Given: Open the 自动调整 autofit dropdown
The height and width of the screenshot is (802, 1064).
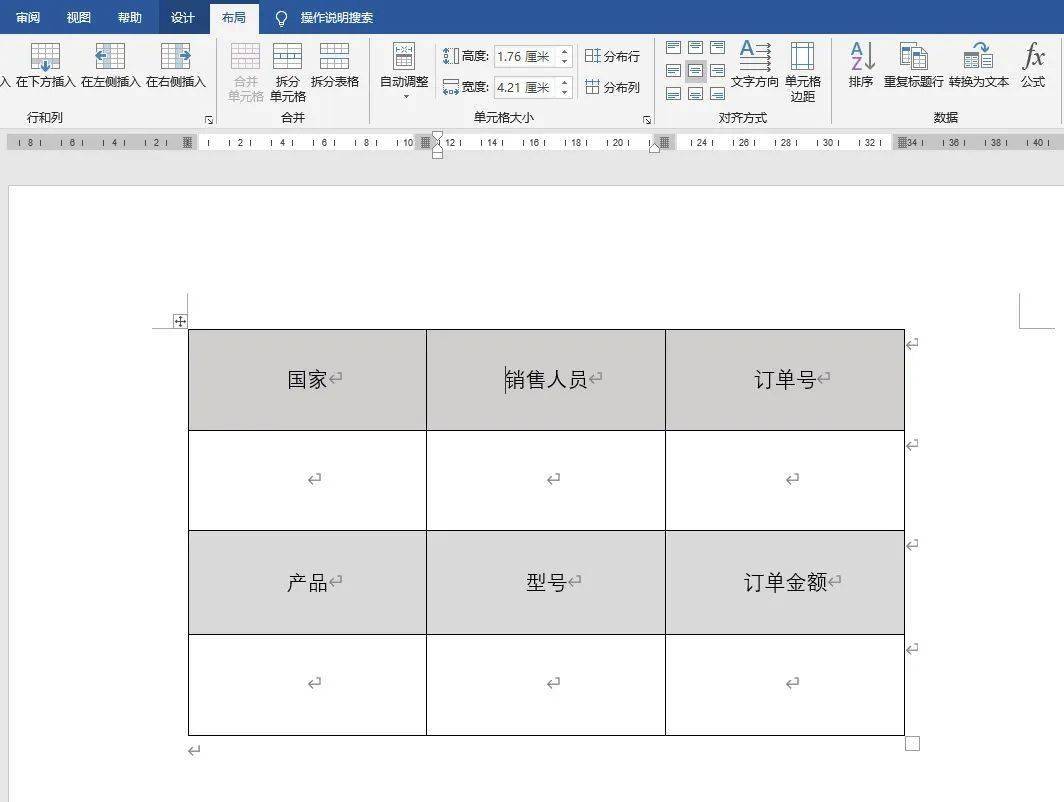Looking at the screenshot, I should [404, 71].
